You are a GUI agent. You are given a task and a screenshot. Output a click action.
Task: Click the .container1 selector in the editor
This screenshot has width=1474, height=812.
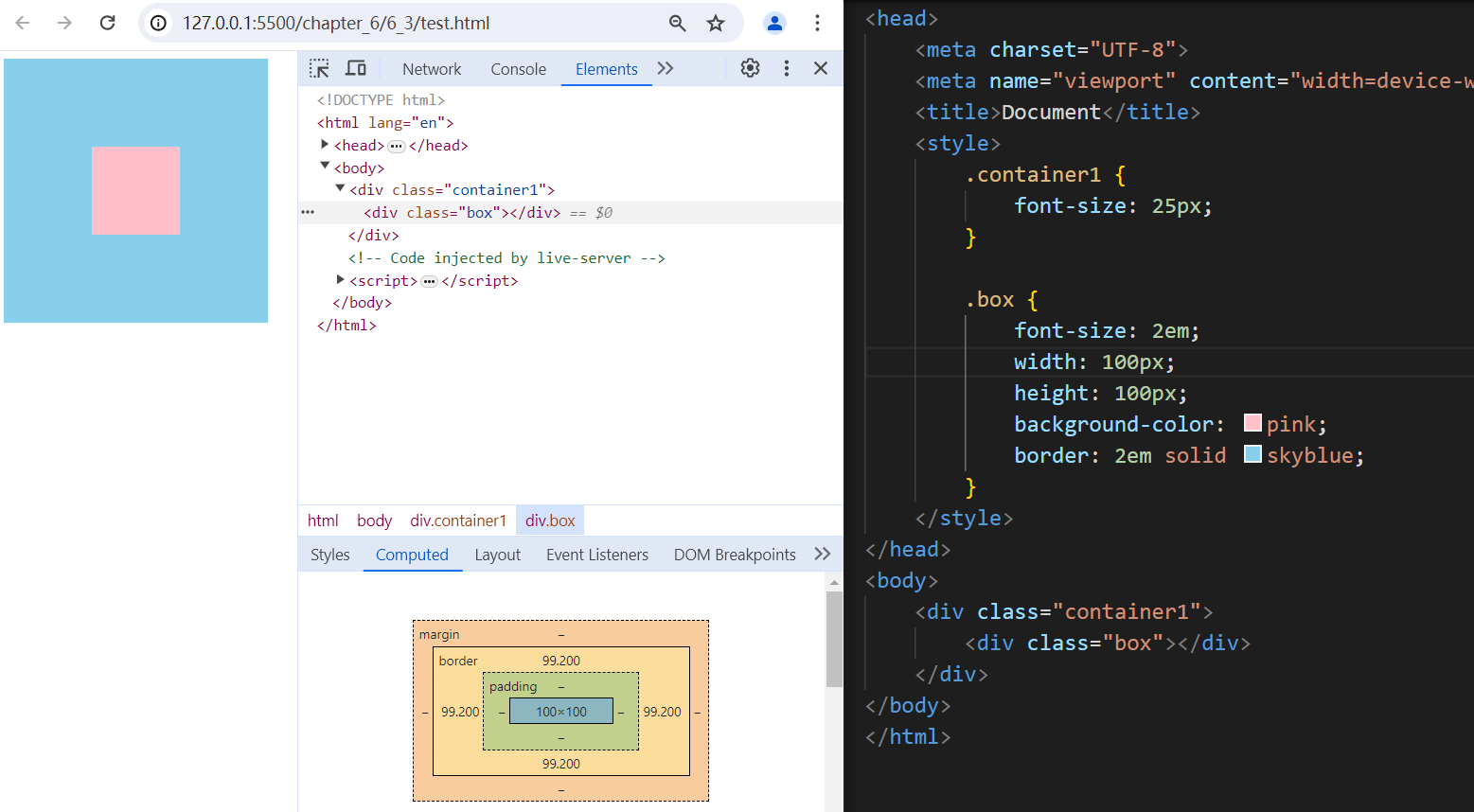(1033, 174)
